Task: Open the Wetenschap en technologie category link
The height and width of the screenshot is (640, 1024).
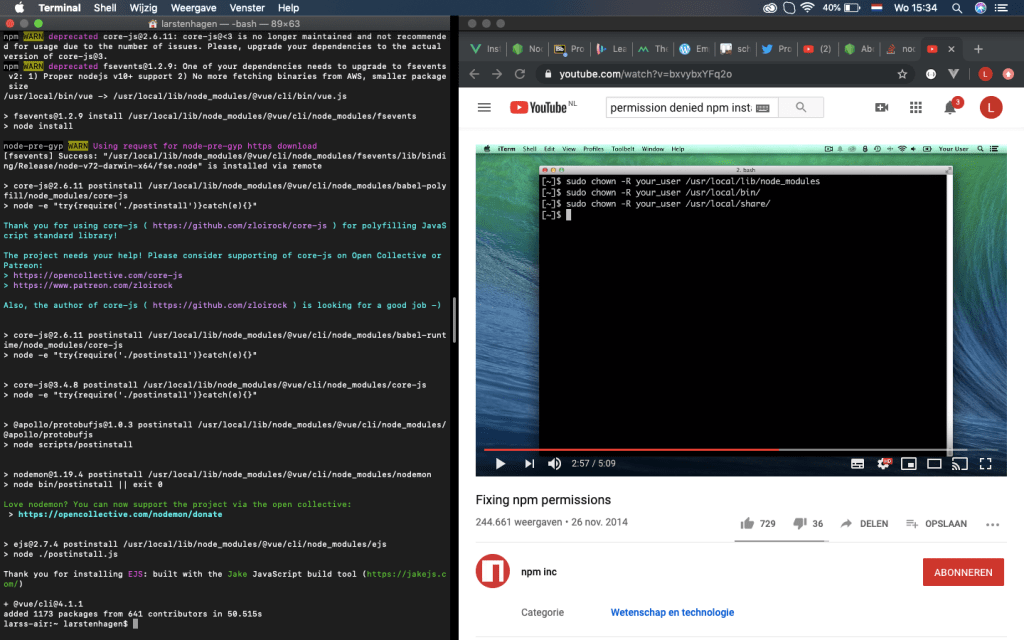Action: coord(672,612)
